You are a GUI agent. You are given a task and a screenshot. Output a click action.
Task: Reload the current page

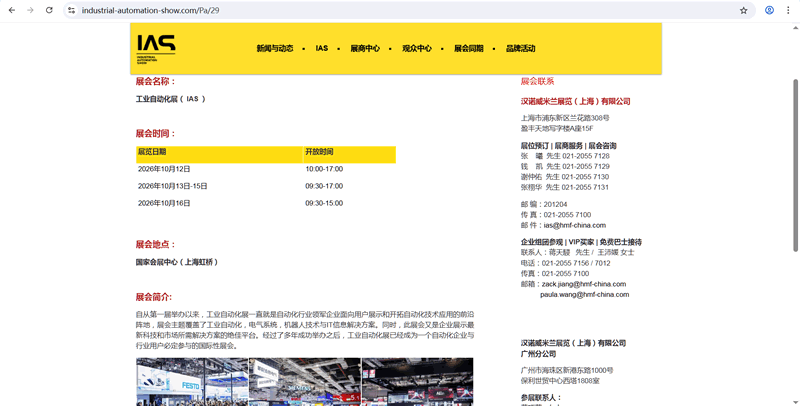(49, 10)
